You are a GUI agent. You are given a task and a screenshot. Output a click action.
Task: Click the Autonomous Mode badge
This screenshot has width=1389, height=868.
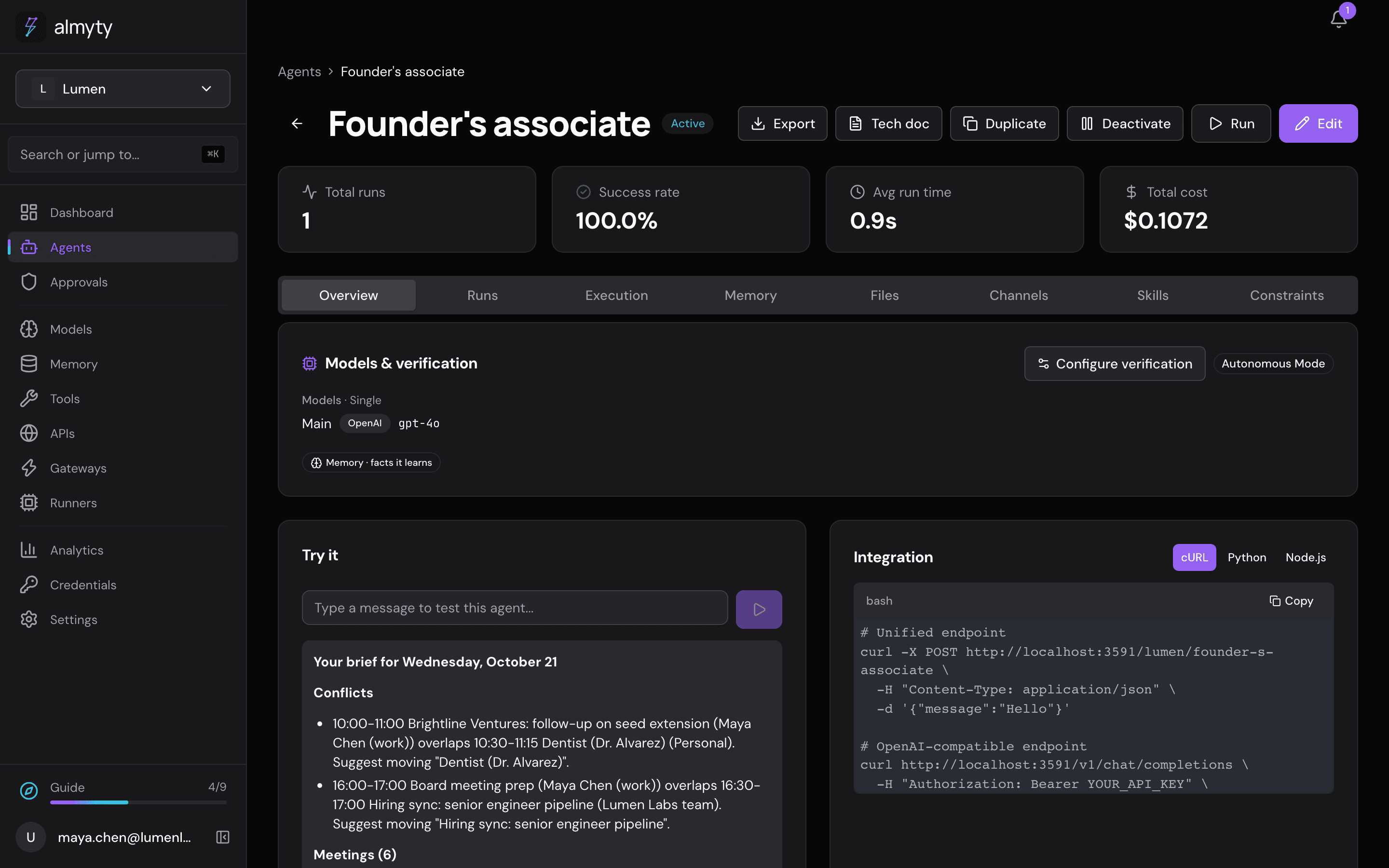[x=1273, y=364]
